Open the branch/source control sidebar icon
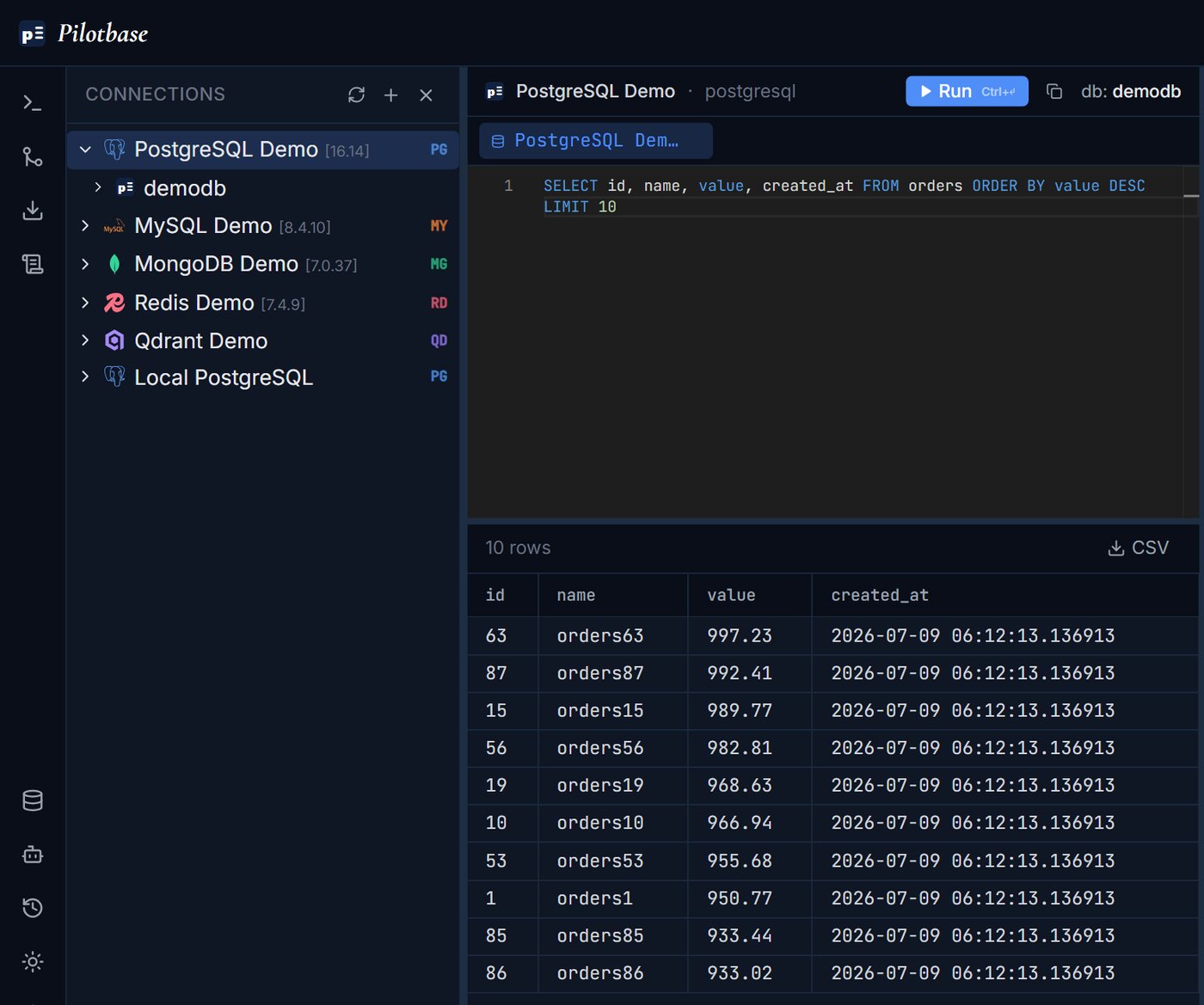Viewport: 1204px width, 1005px height. 33,156
